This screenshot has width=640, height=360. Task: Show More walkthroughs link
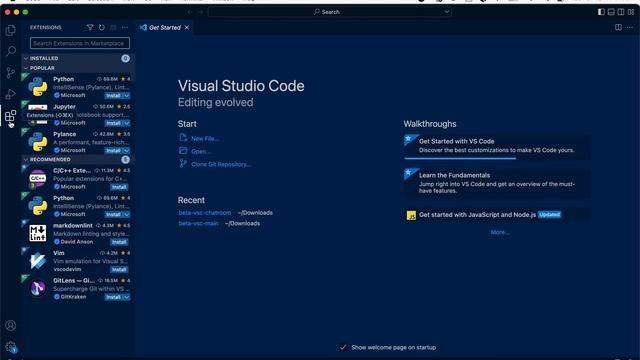coord(500,232)
